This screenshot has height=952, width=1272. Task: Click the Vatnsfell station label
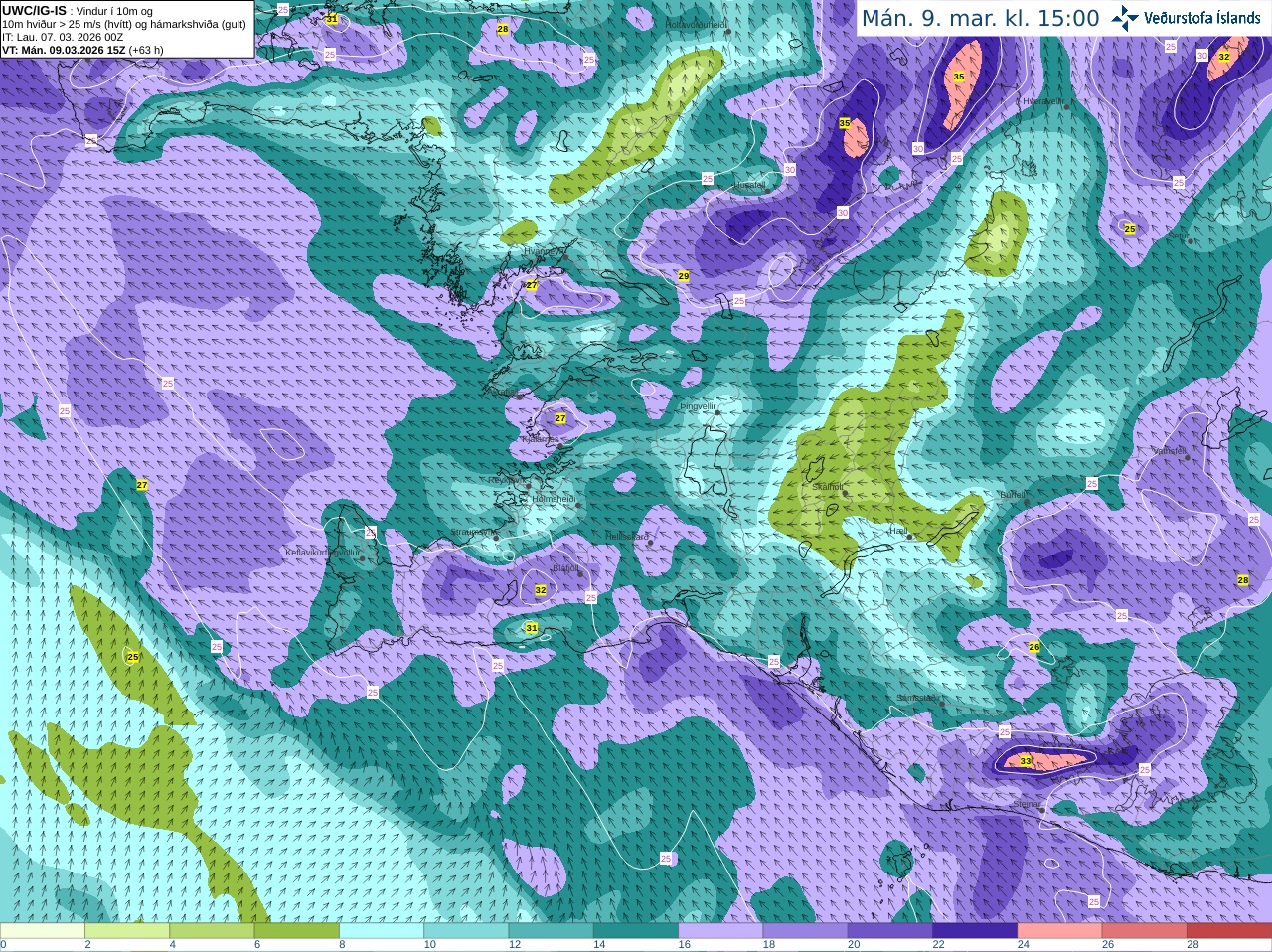tap(1170, 450)
